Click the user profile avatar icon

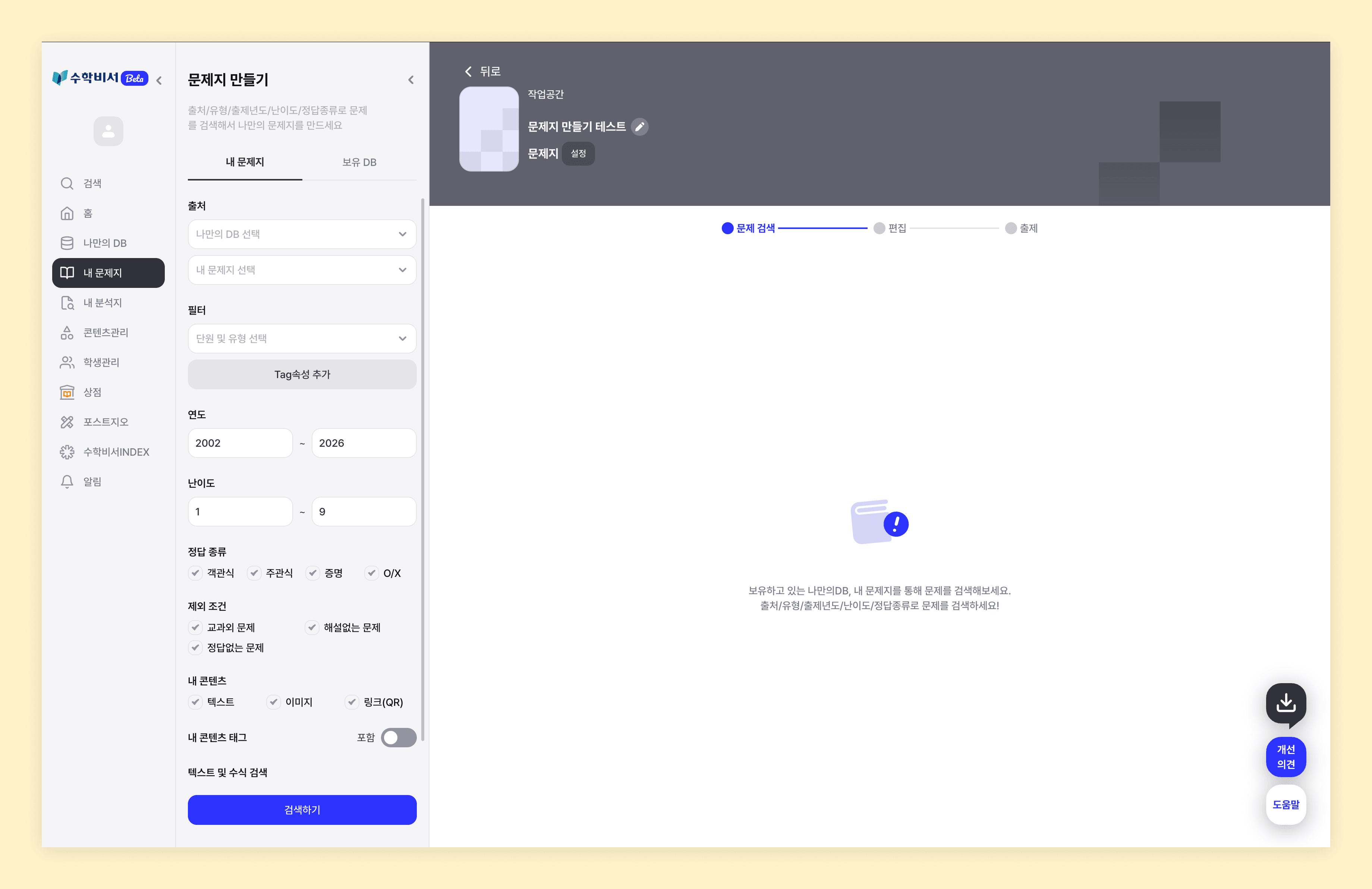pos(108,131)
